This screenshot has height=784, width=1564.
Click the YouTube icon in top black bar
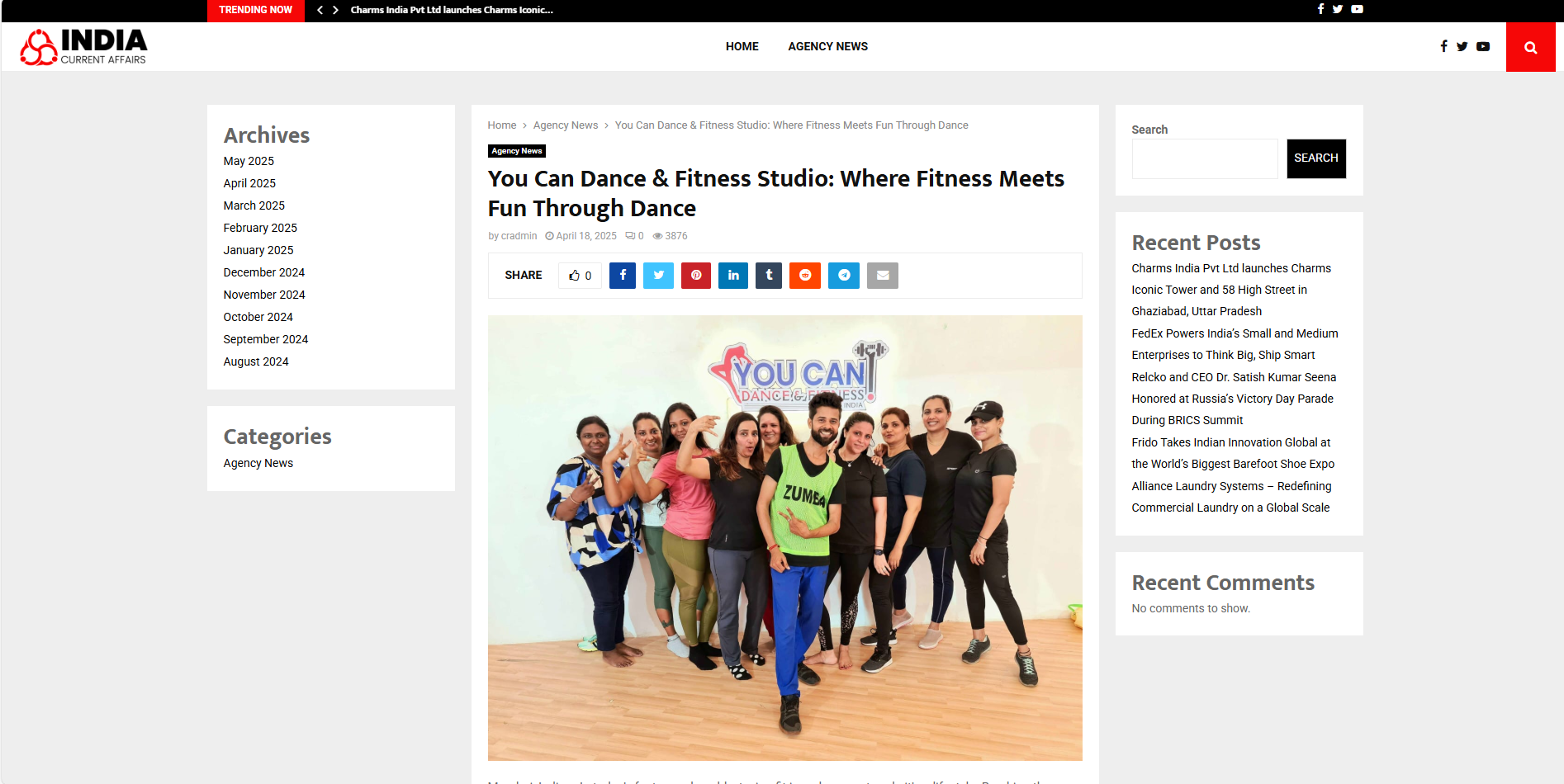(x=1358, y=9)
